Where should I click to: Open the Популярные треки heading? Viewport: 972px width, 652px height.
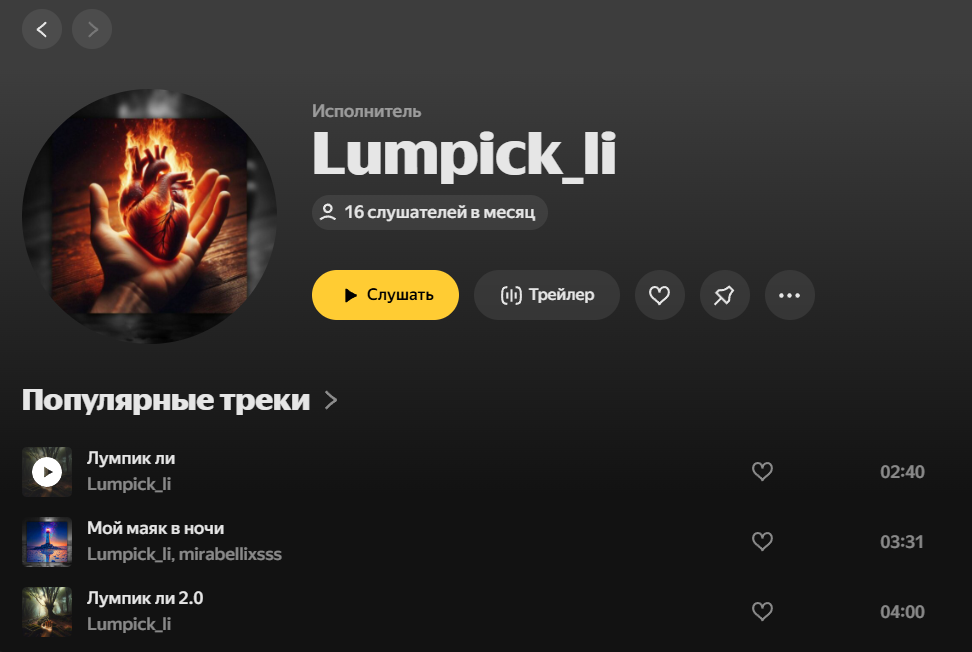click(166, 400)
